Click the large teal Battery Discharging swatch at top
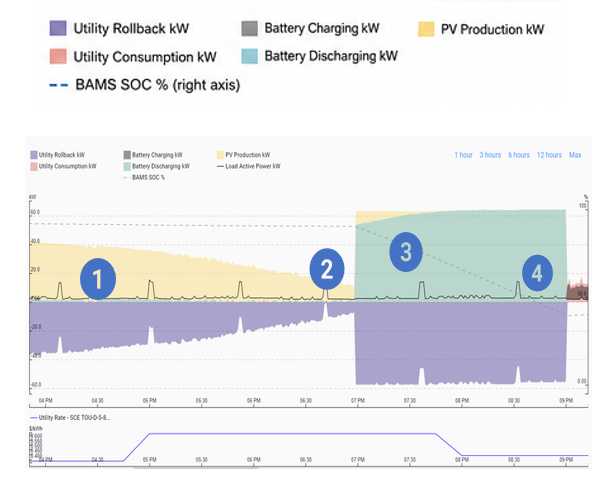 (x=249, y=56)
